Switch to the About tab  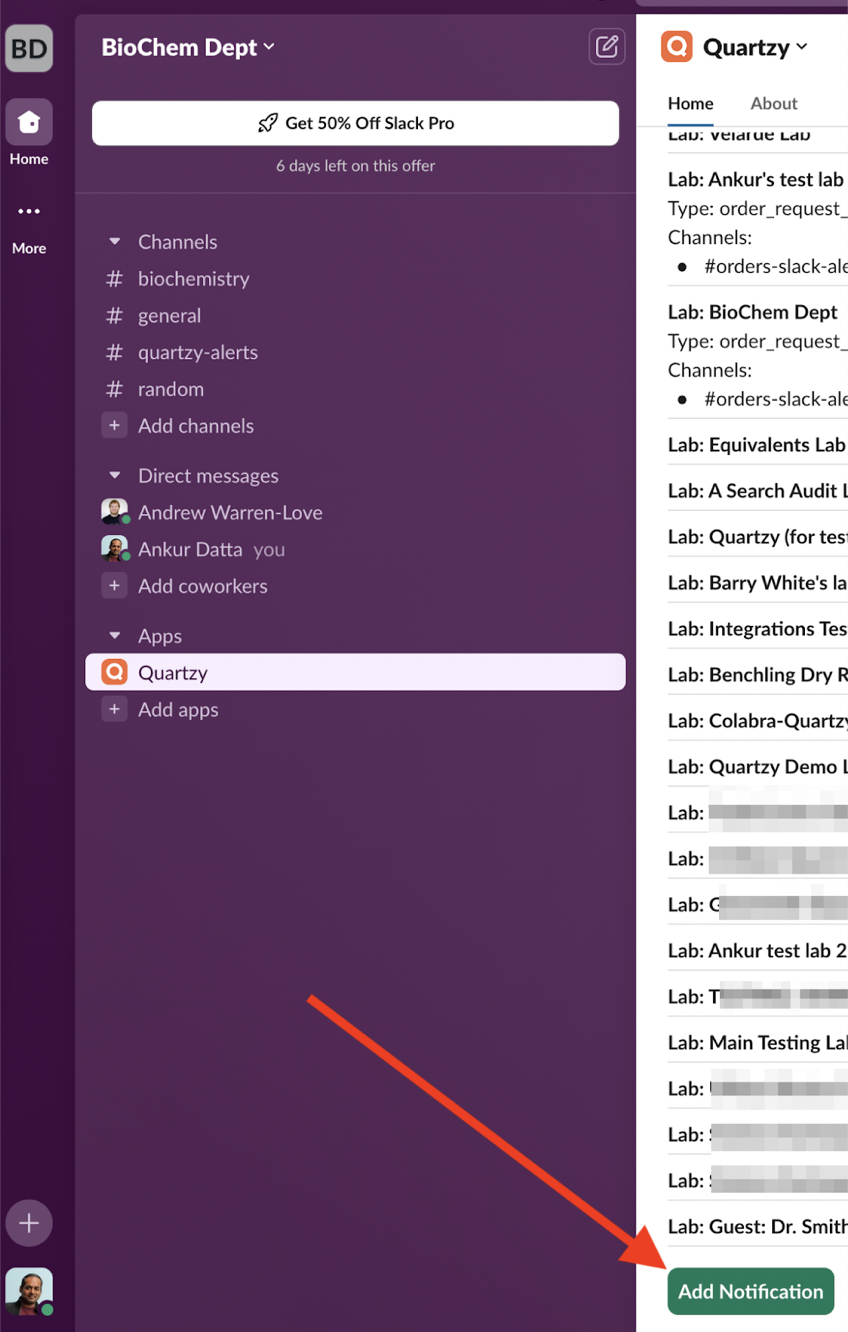tap(774, 103)
